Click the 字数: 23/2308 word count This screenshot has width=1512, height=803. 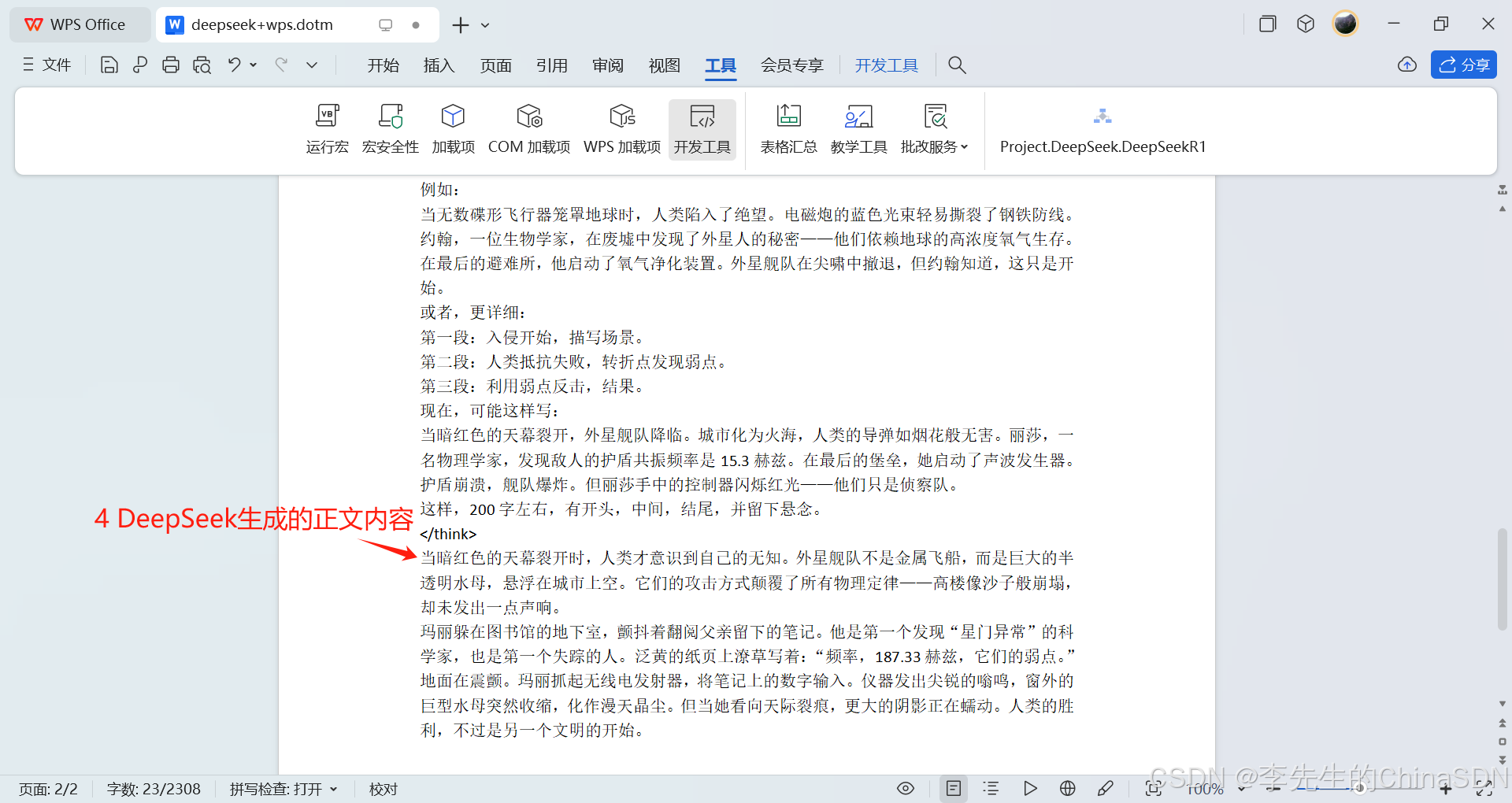click(x=154, y=789)
